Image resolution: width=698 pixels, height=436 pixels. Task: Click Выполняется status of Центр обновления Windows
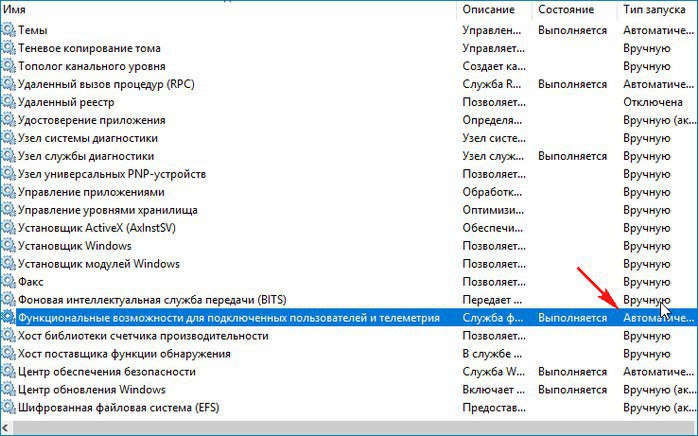point(572,390)
